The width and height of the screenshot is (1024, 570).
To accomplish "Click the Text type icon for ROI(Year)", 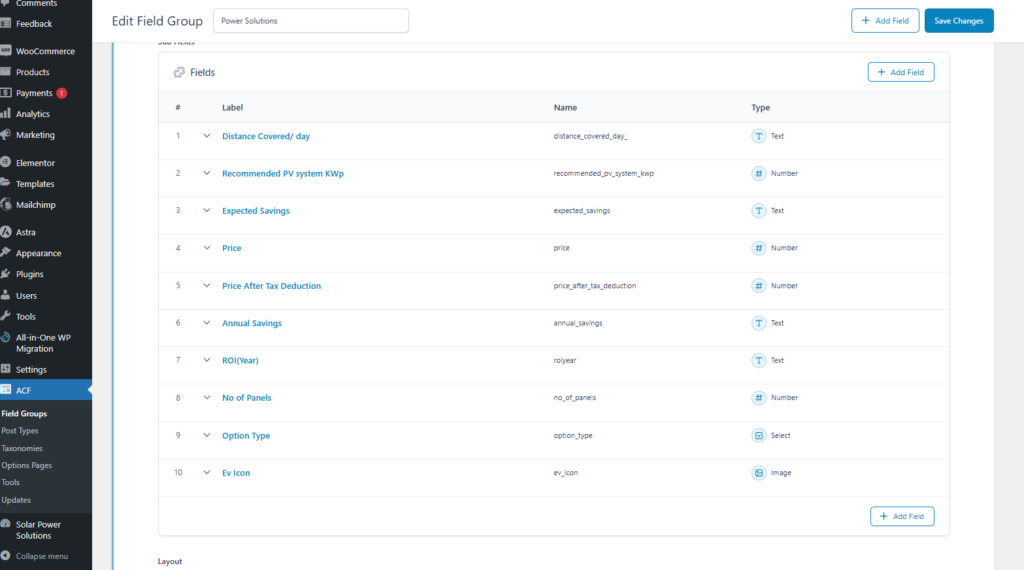I will pyautogui.click(x=758, y=360).
